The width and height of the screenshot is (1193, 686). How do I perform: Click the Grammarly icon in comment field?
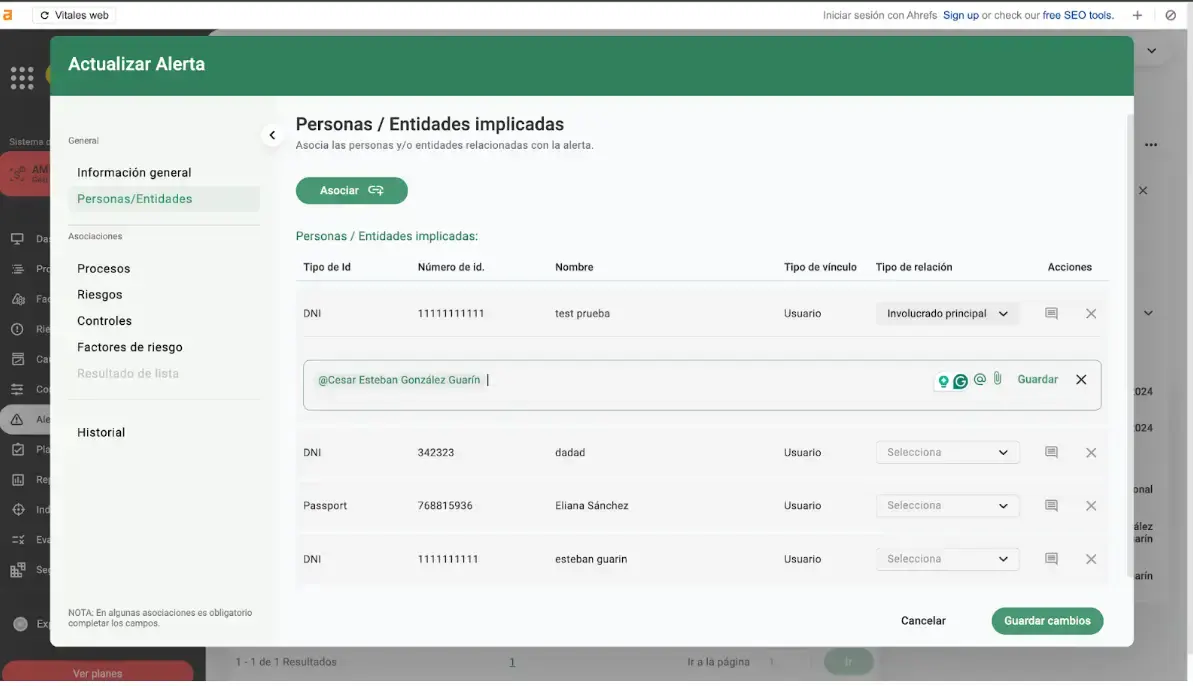tap(960, 381)
